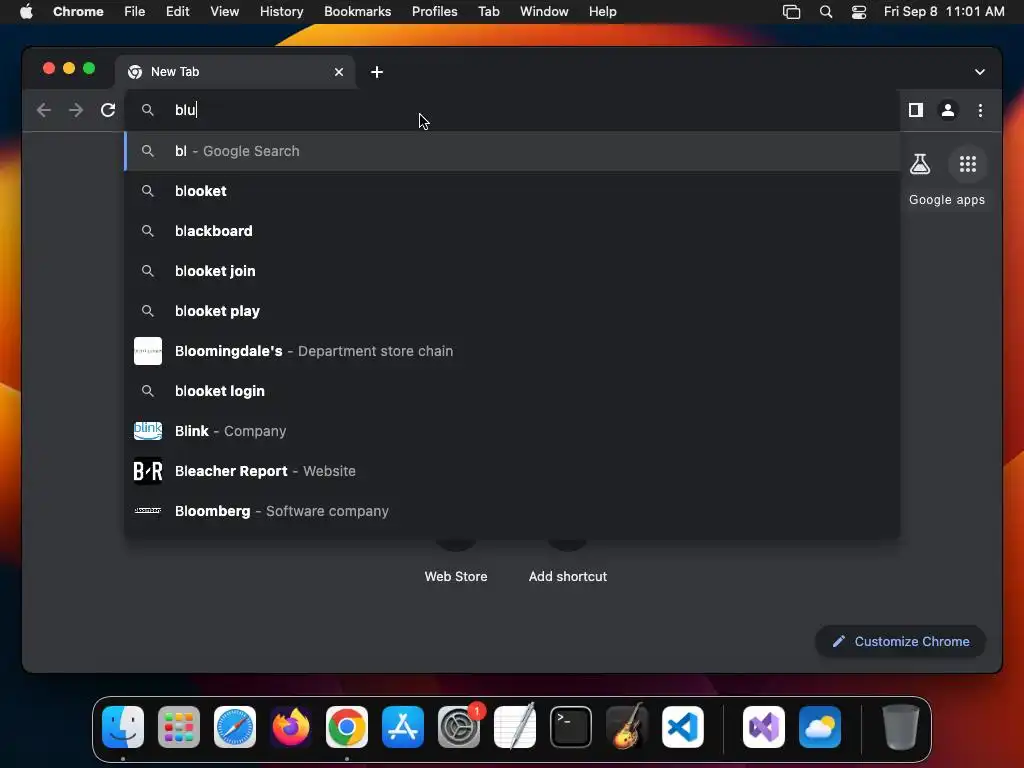Open TextEdit from the Dock

[515, 727]
